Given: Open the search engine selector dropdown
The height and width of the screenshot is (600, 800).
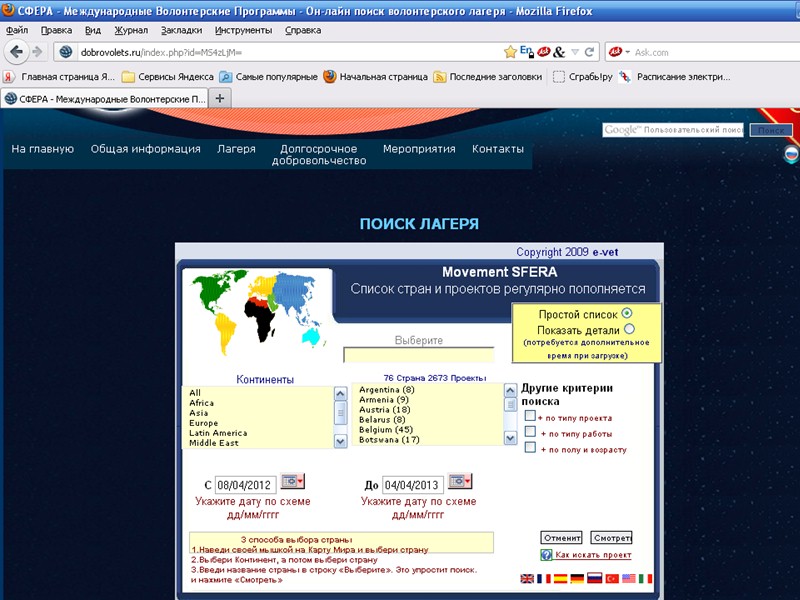Looking at the screenshot, I should 628,52.
